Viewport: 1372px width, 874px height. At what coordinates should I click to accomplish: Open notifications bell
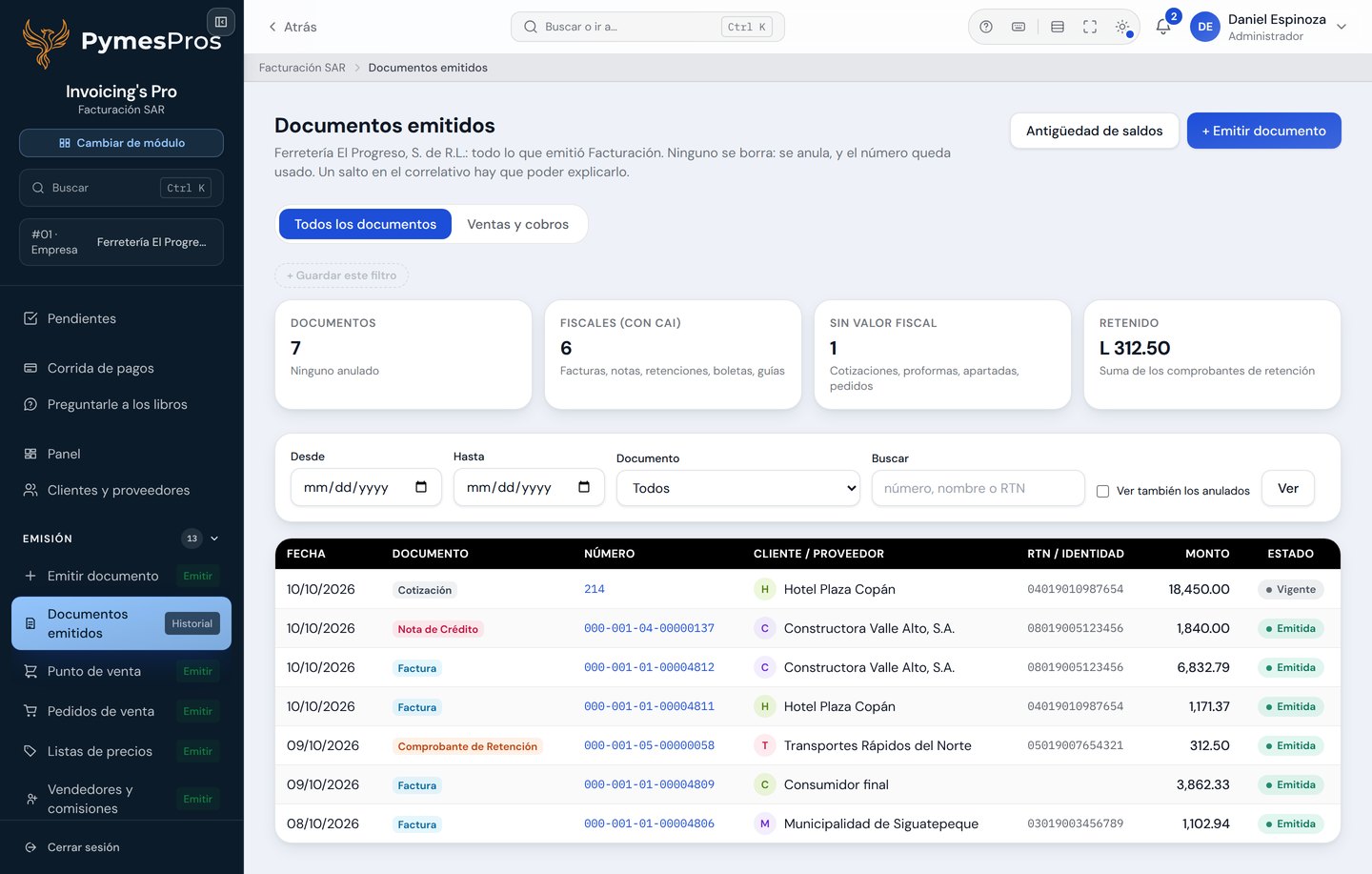[x=1163, y=27]
